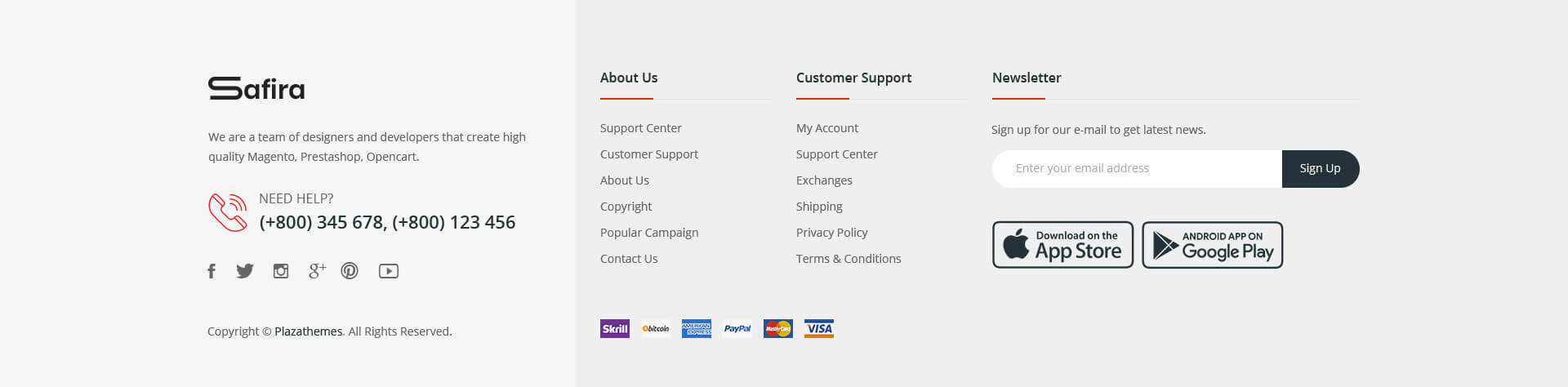Click the PayPal payment icon

tap(737, 329)
